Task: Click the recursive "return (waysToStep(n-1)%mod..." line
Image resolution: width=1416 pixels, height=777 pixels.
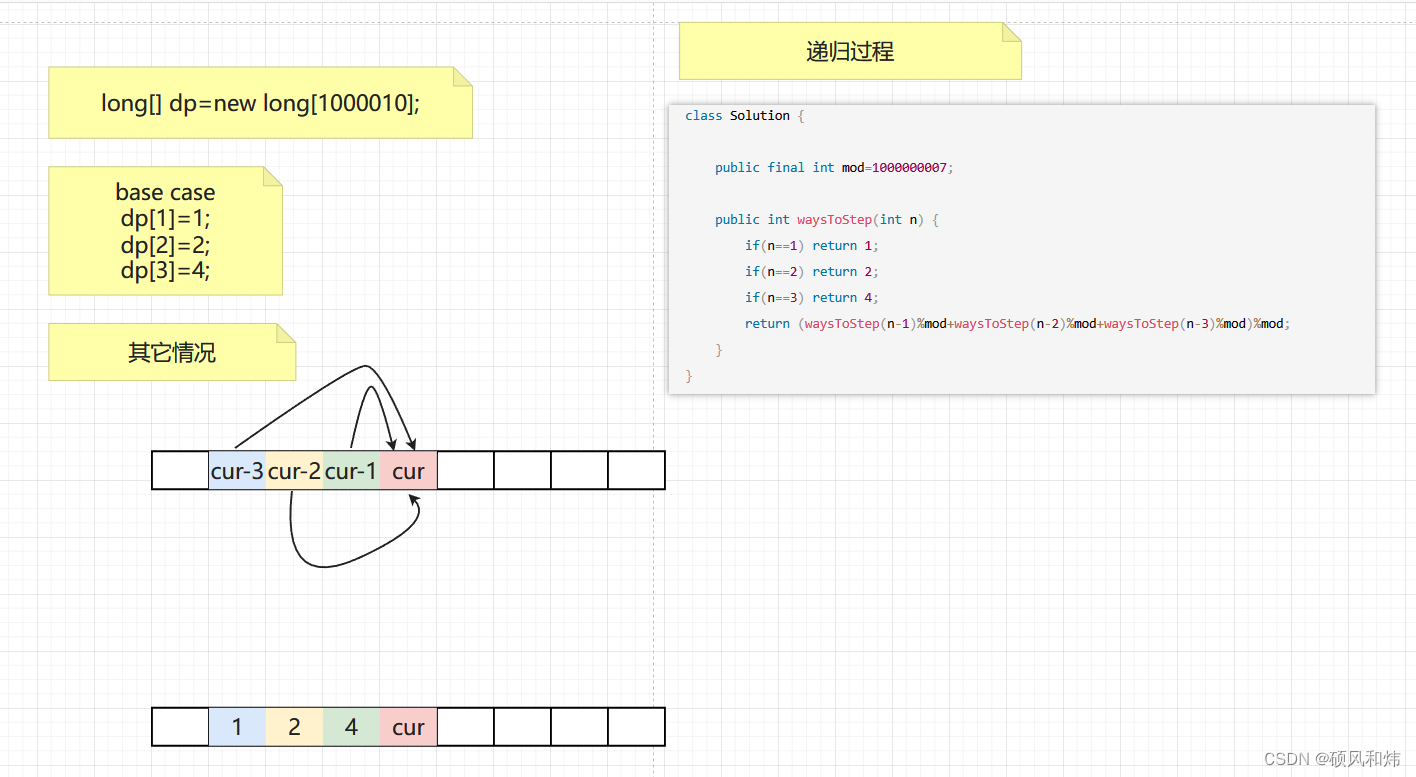Action: 1018,324
